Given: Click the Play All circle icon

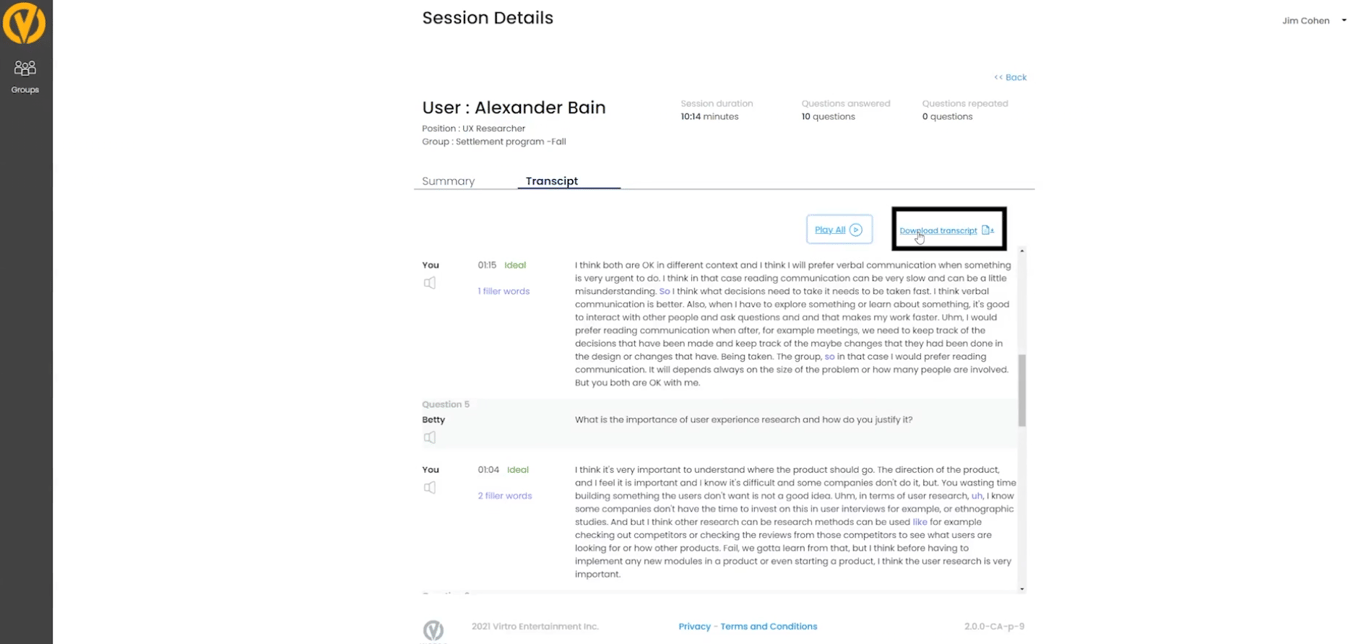Looking at the screenshot, I should [x=855, y=230].
